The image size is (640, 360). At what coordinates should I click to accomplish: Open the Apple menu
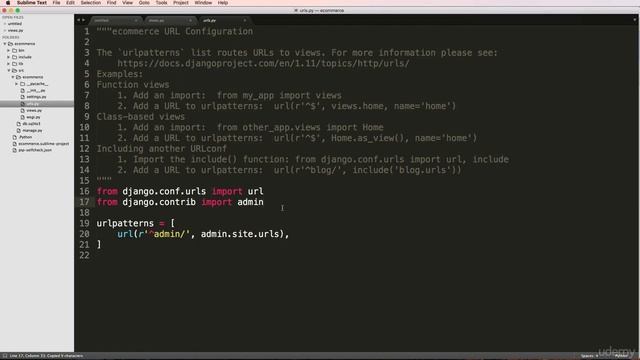(x=8, y=3)
